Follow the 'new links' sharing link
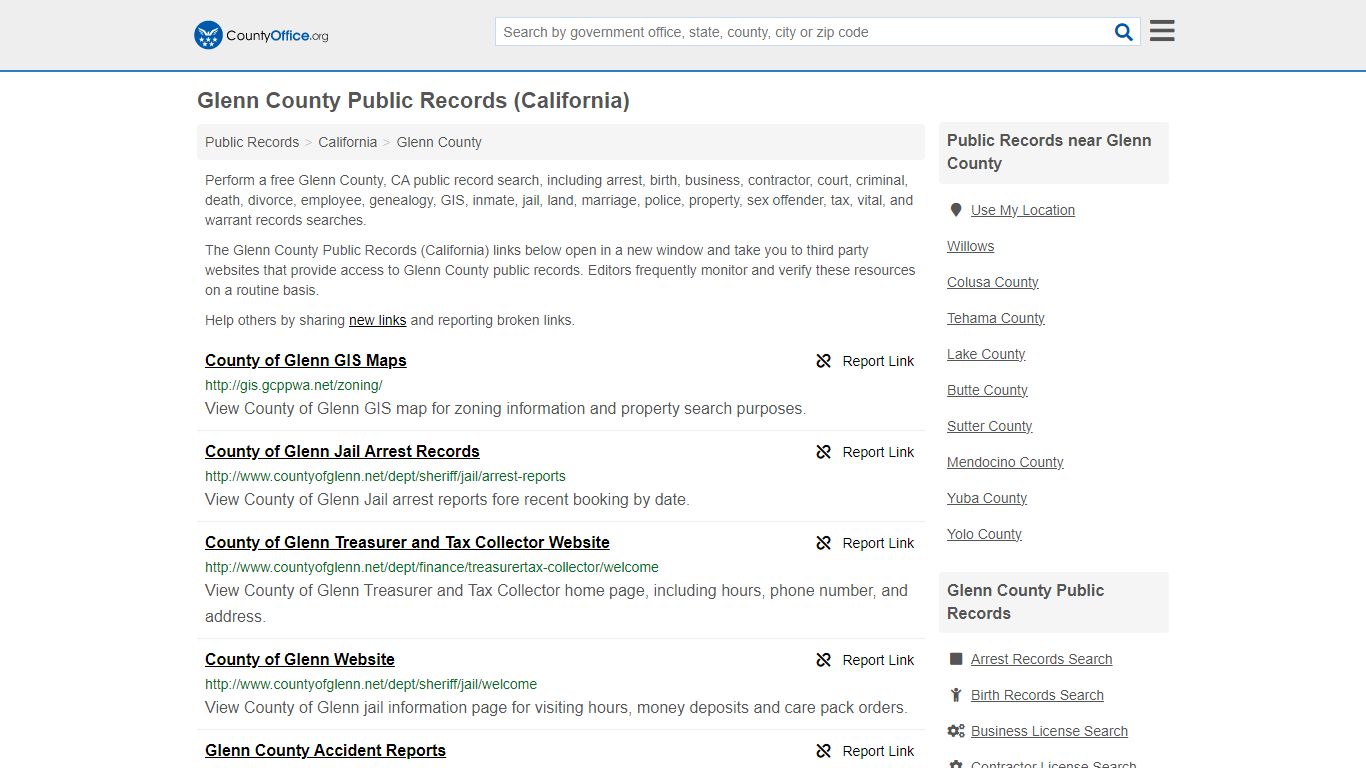 (377, 320)
